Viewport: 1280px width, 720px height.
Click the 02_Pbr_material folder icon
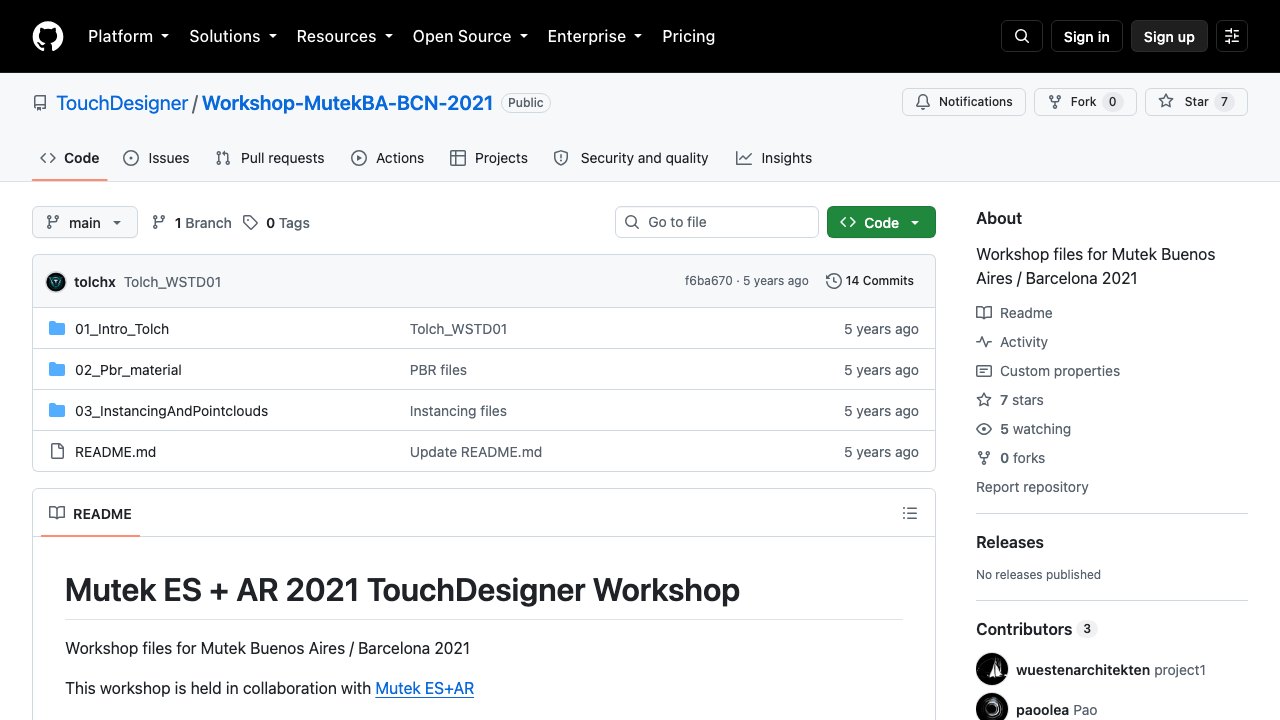coord(57,369)
